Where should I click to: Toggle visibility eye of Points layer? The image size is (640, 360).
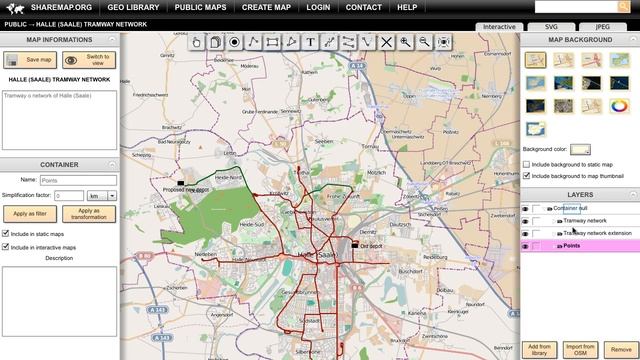click(525, 246)
